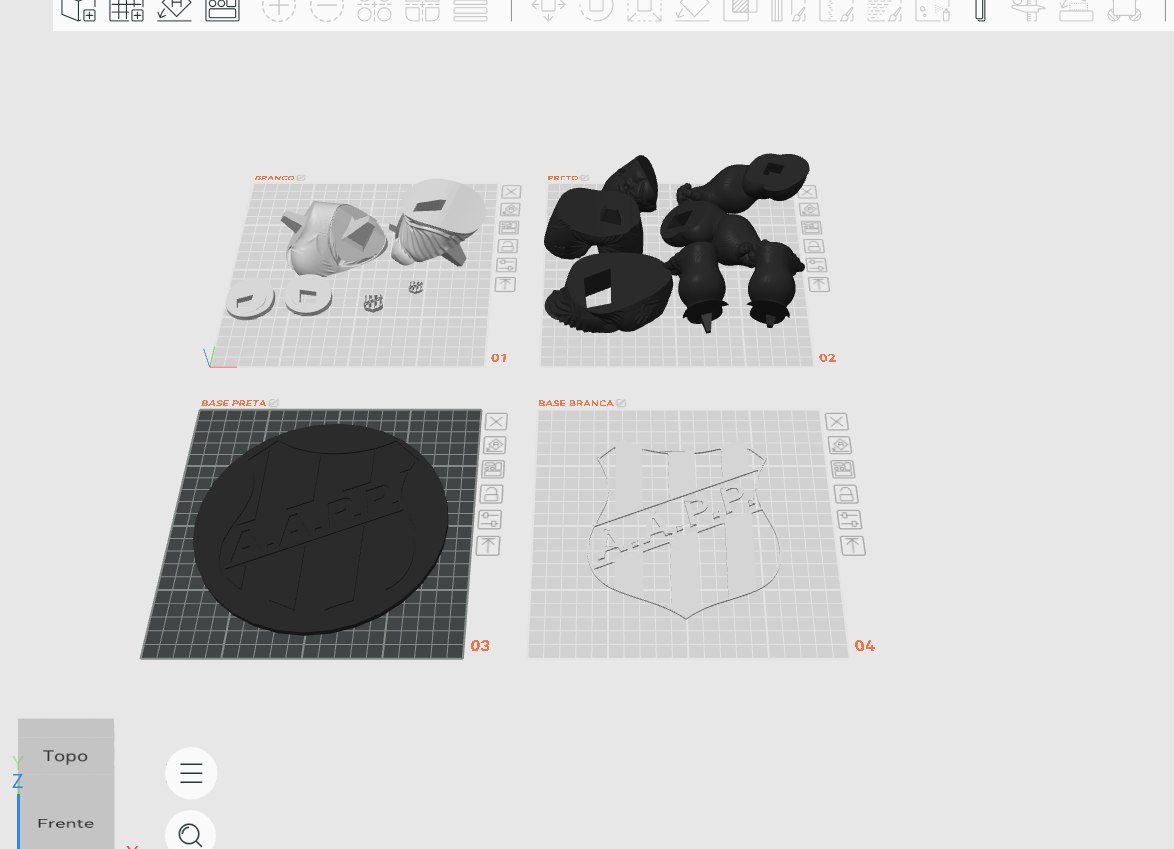This screenshot has width=1174, height=849.
Task: Toggle the lock on plate 03
Action: pos(491,494)
